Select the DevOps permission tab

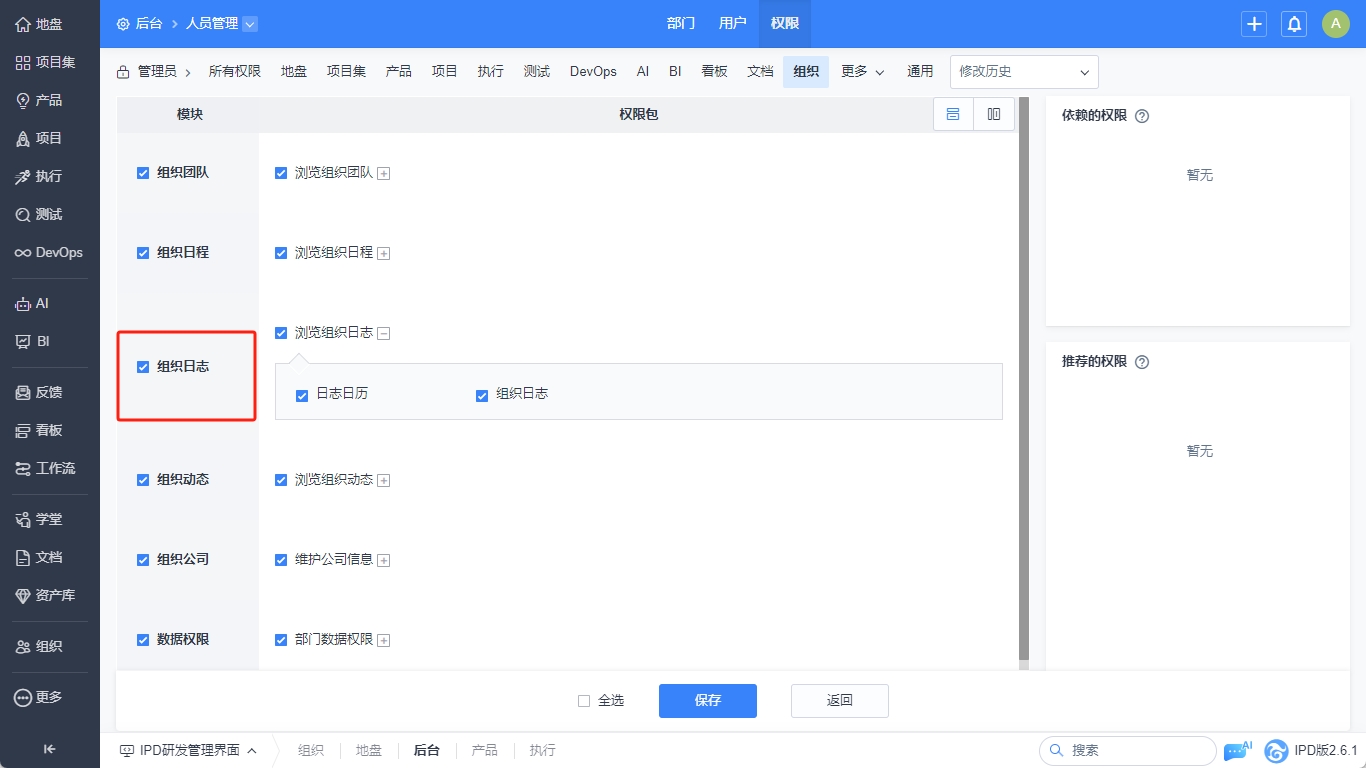[x=593, y=72]
